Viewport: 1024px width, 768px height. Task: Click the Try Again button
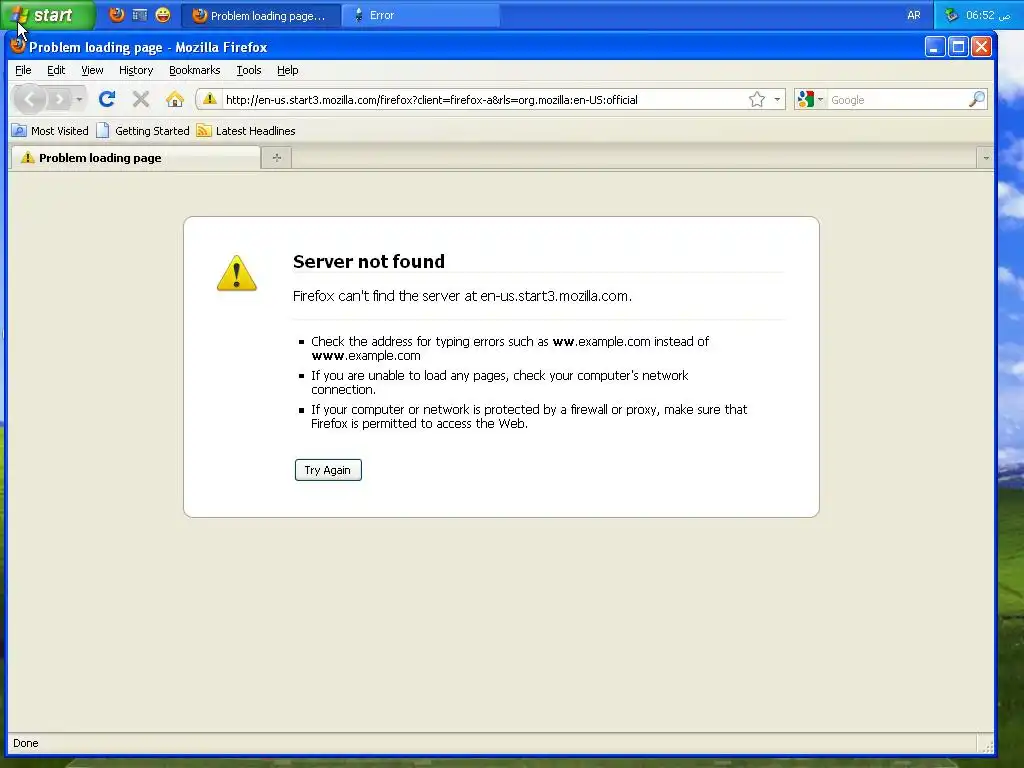tap(328, 470)
